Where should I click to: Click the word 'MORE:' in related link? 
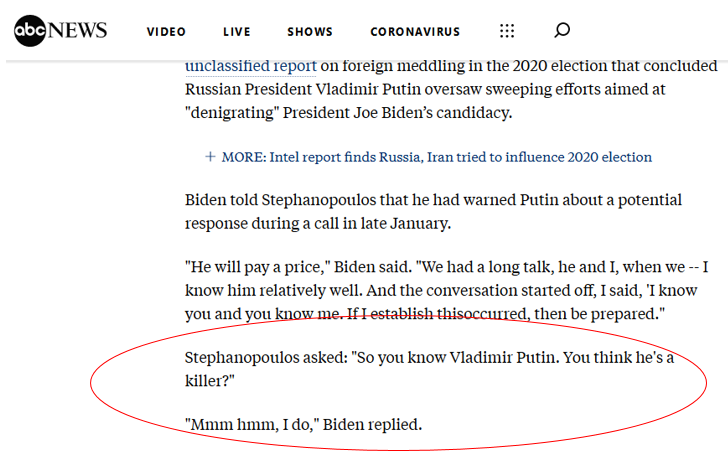tap(244, 157)
